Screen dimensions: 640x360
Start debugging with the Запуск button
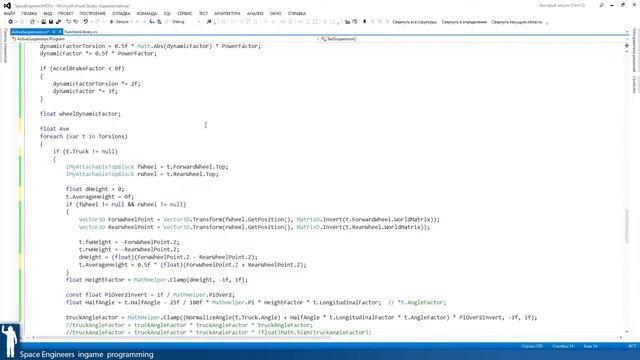click(119, 22)
